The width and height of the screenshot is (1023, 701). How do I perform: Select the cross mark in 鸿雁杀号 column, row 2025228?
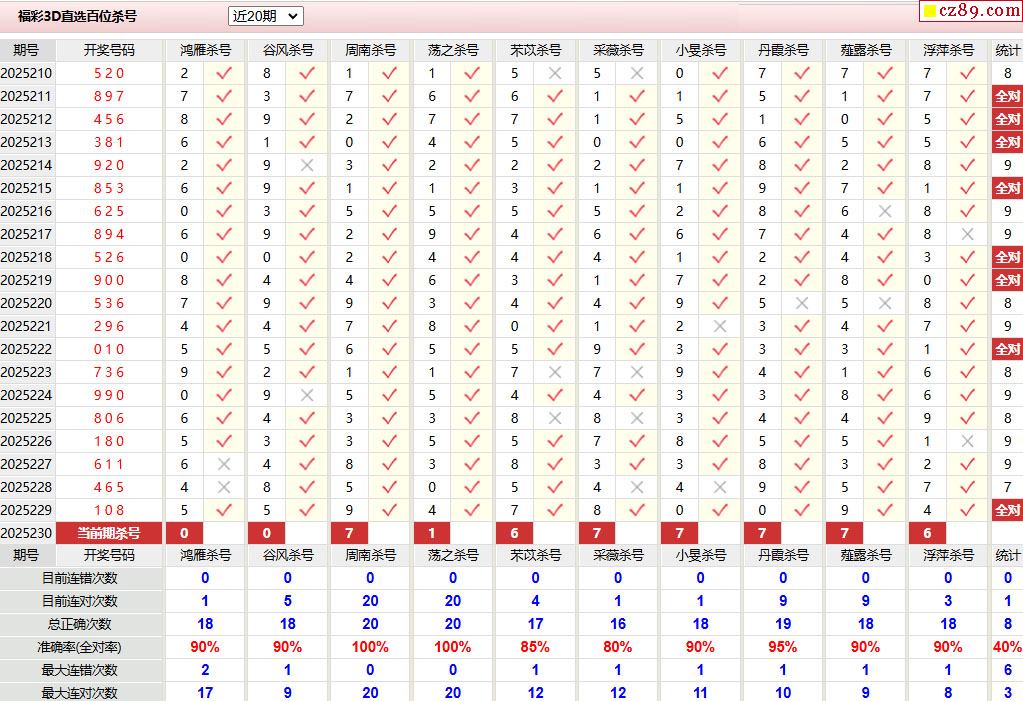click(224, 487)
